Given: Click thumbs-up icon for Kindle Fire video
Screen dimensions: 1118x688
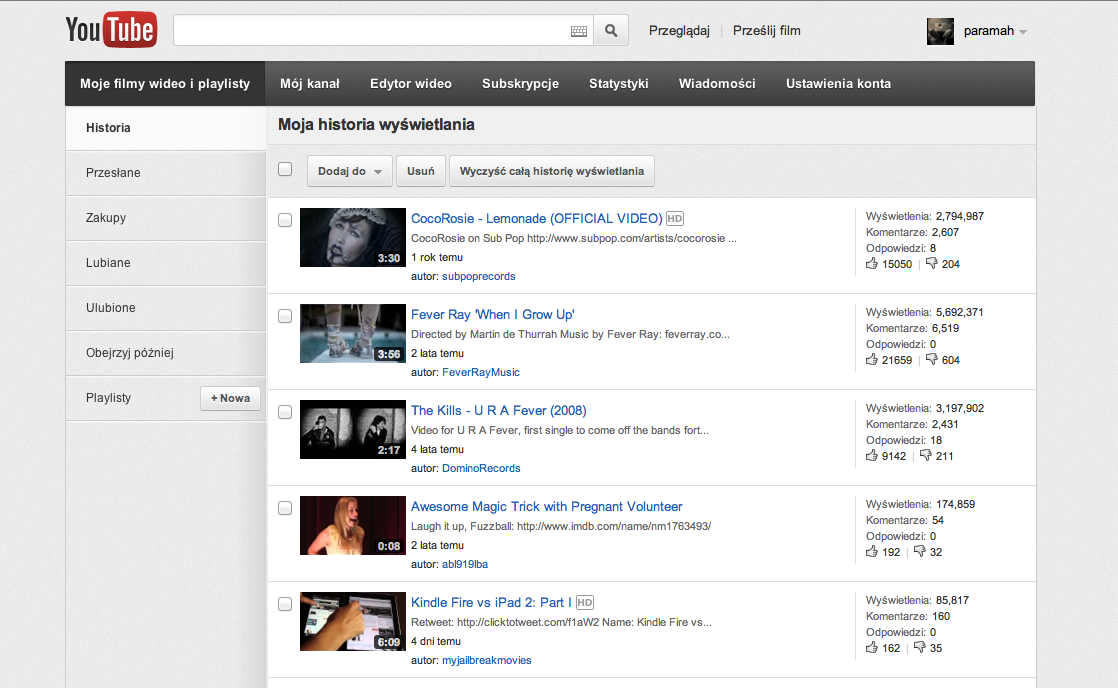Looking at the screenshot, I should click(872, 648).
